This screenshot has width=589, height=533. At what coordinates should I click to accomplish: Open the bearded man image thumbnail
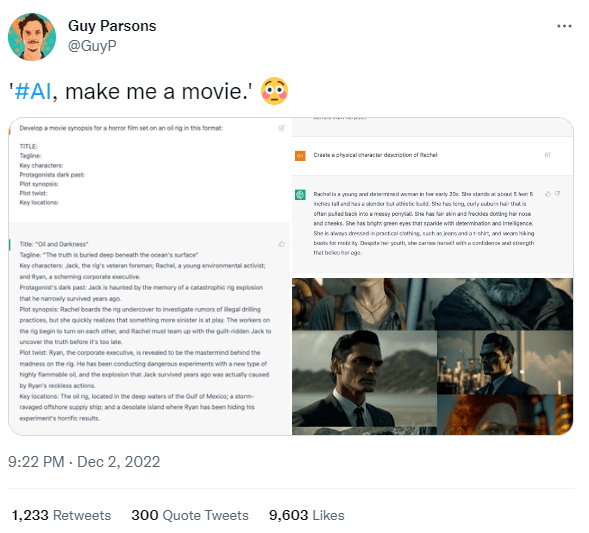tap(504, 304)
